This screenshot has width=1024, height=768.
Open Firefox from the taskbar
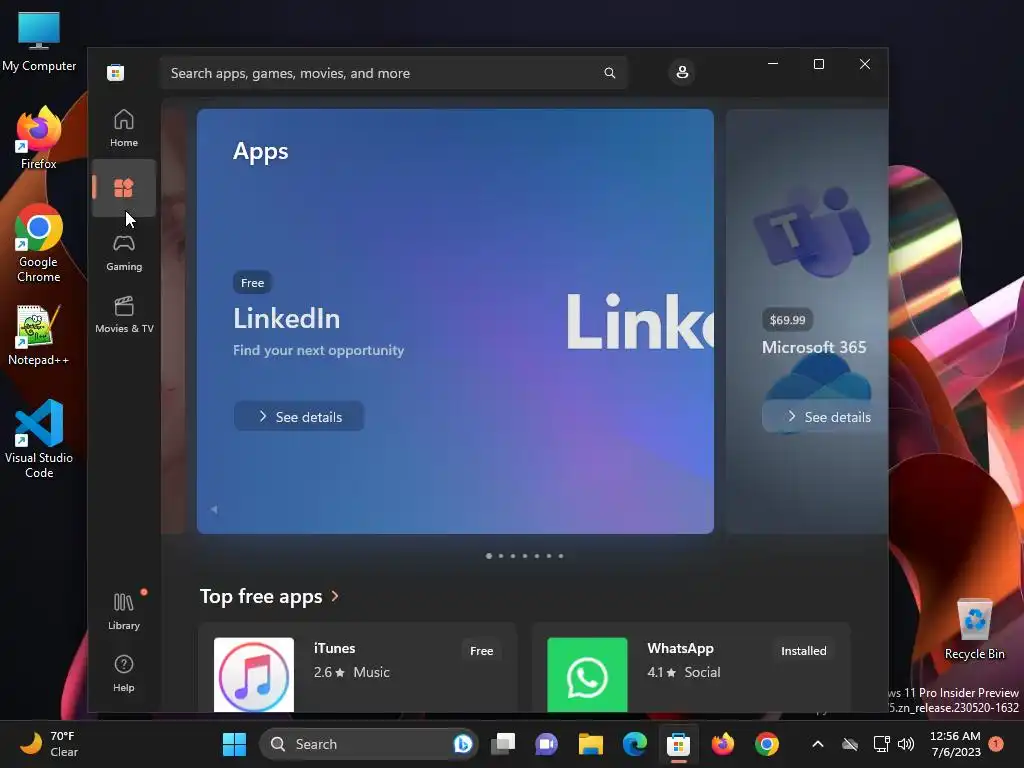[722, 744]
